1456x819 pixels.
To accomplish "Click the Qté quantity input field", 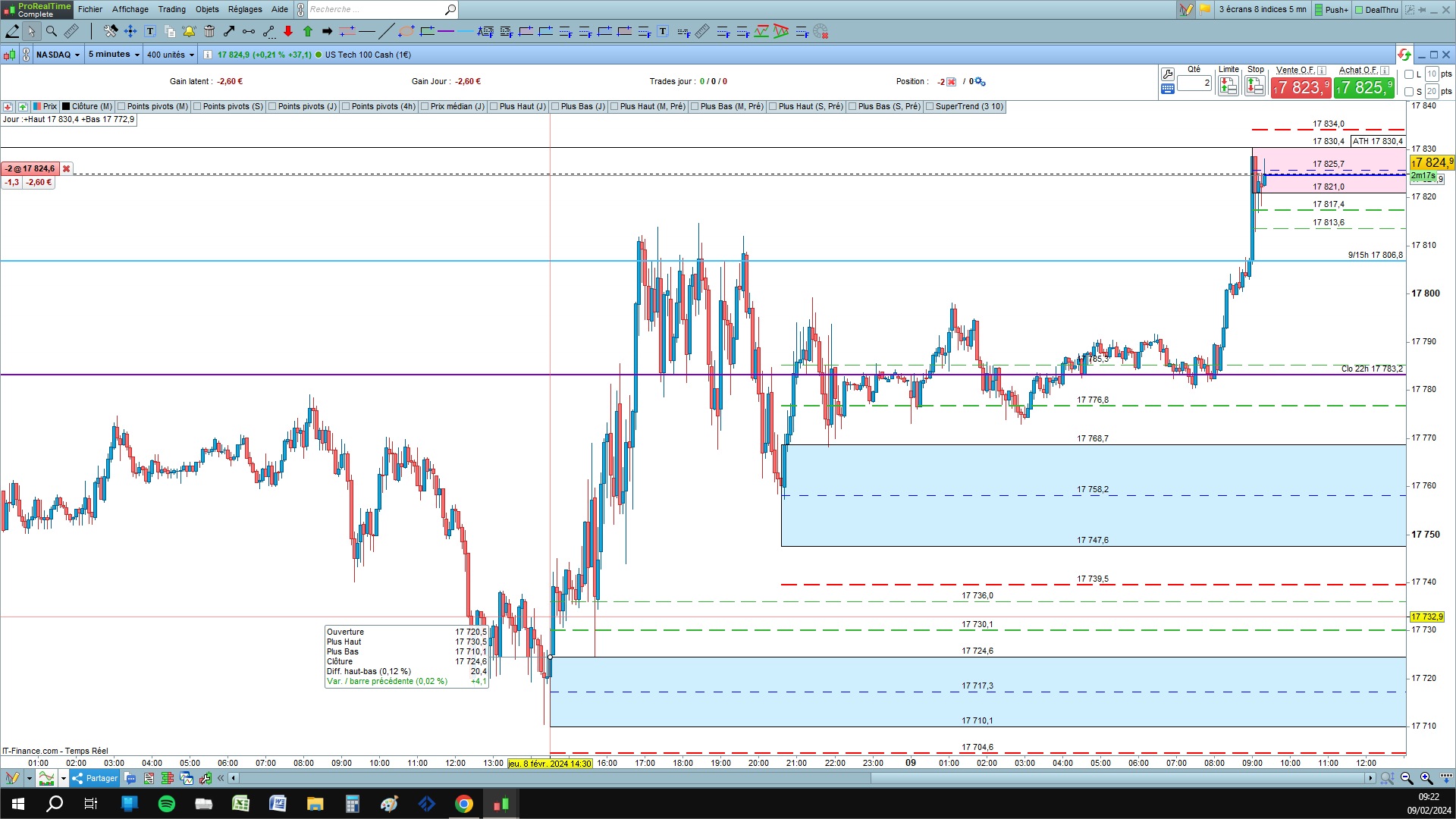I will (1194, 83).
